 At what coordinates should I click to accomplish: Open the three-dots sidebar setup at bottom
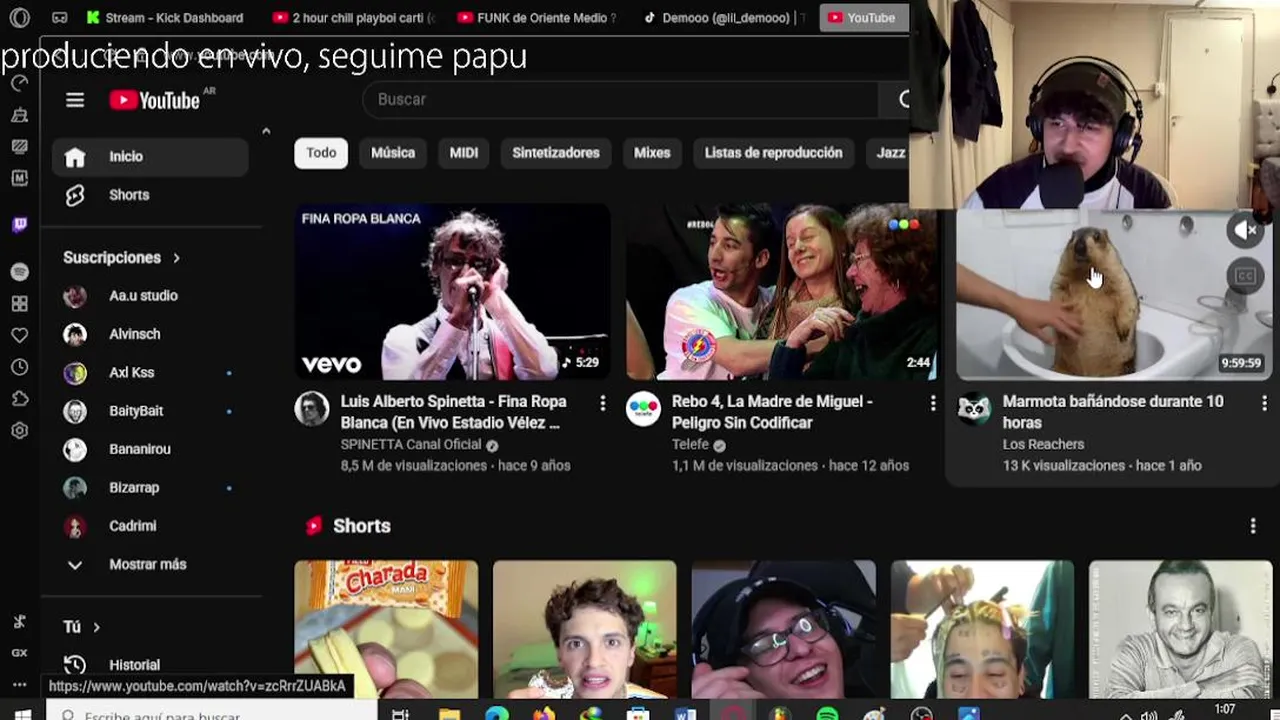19,685
